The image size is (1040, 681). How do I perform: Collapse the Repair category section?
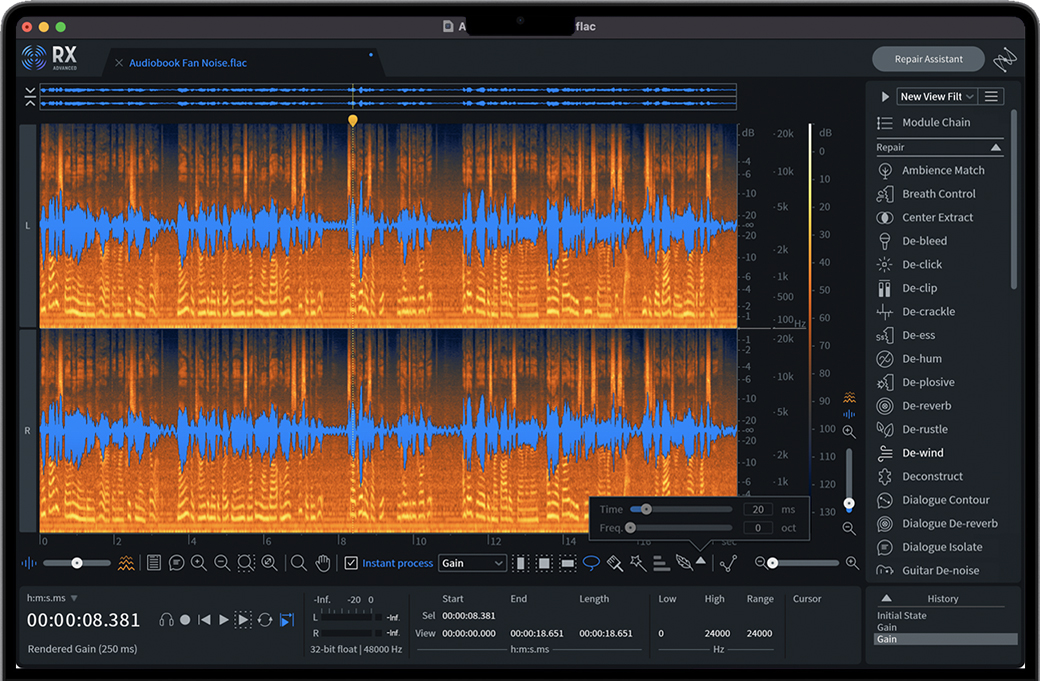996,147
